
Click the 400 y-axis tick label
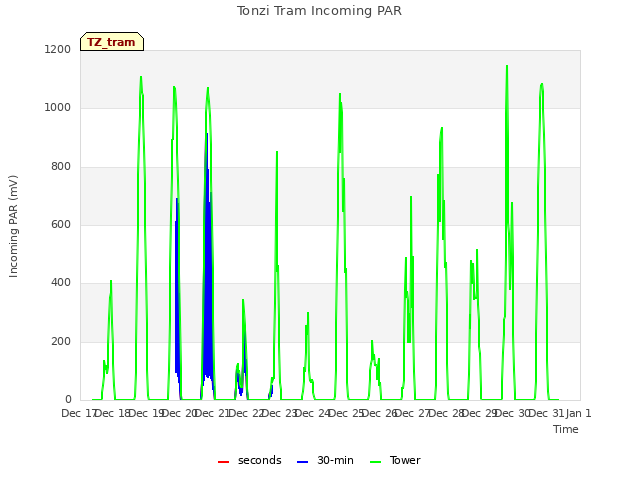tap(61, 282)
